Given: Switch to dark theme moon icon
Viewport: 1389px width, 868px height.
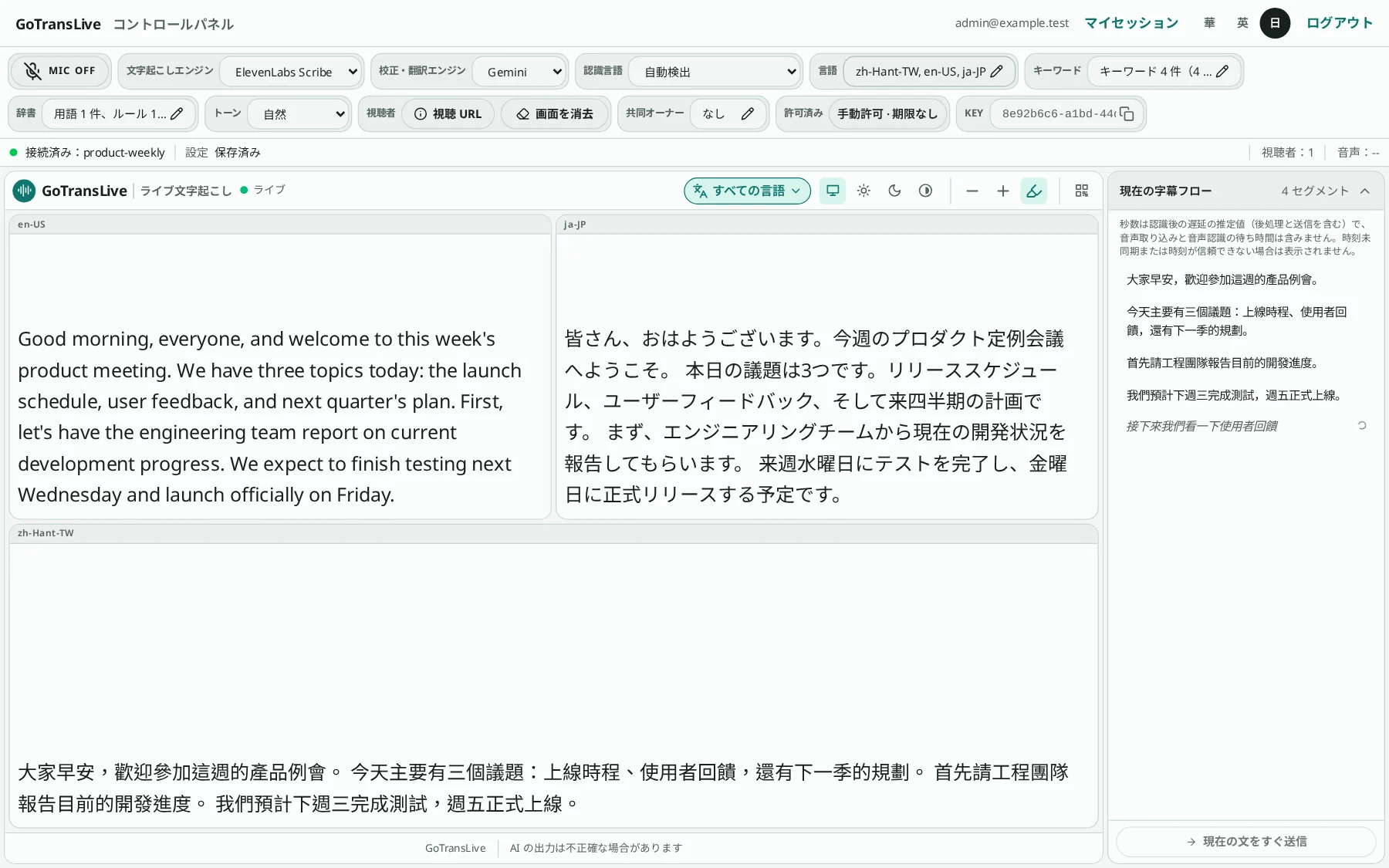Looking at the screenshot, I should (894, 191).
